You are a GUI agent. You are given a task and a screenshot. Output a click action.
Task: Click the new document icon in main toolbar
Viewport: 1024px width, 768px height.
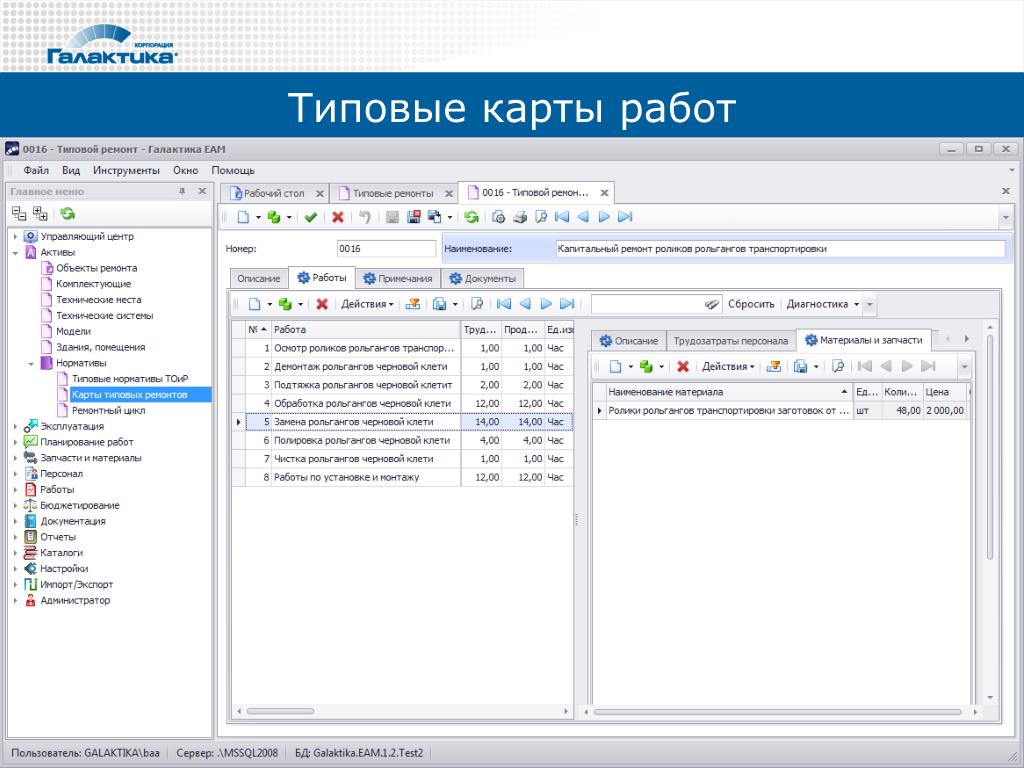(x=244, y=217)
